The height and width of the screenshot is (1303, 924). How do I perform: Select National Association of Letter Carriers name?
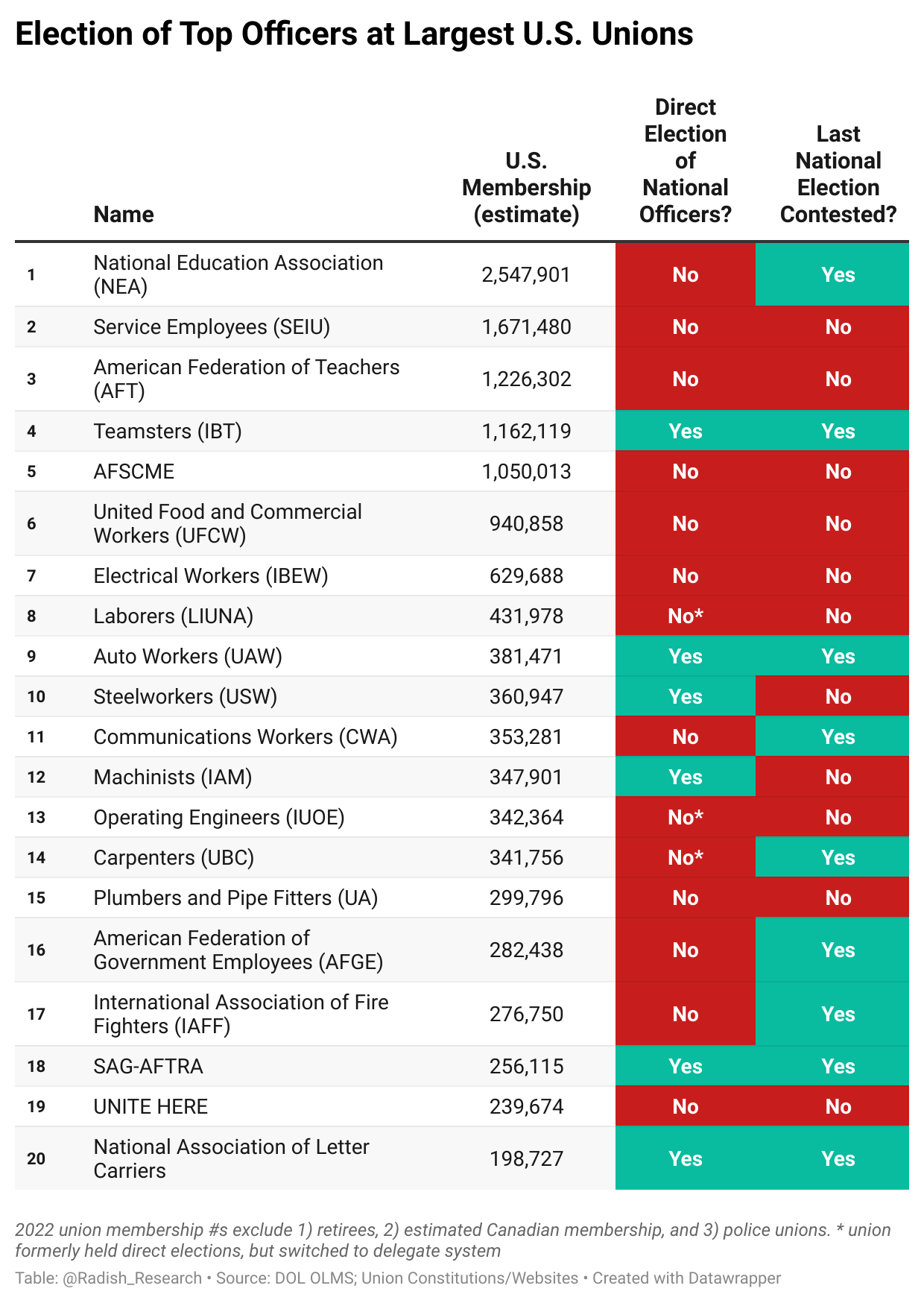coord(231,1158)
